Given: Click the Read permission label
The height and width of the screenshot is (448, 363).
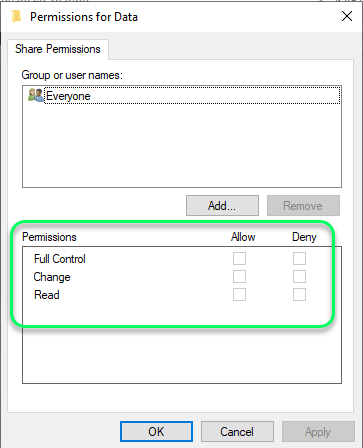Looking at the screenshot, I should (47, 295).
